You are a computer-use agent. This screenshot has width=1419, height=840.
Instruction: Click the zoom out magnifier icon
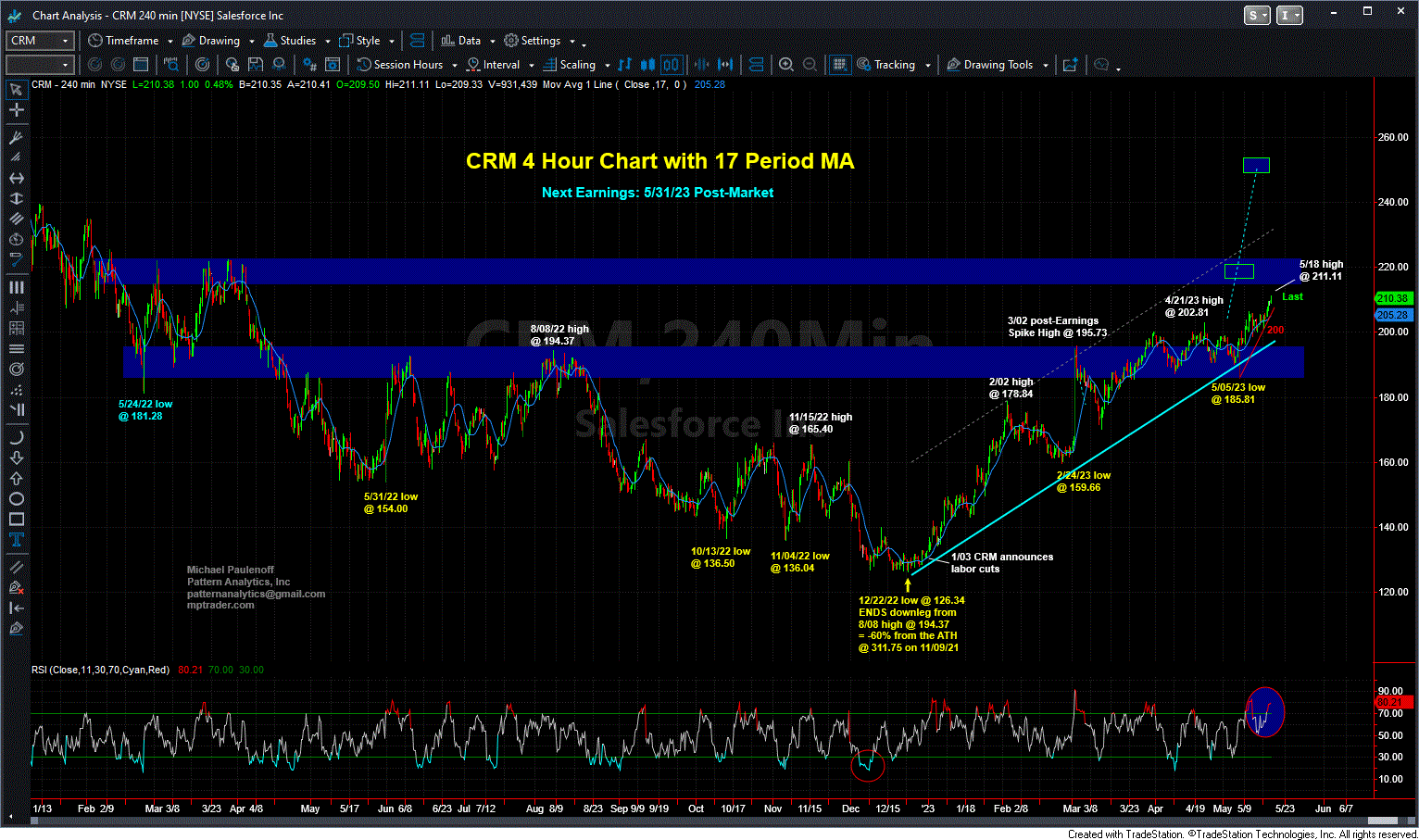(x=810, y=65)
